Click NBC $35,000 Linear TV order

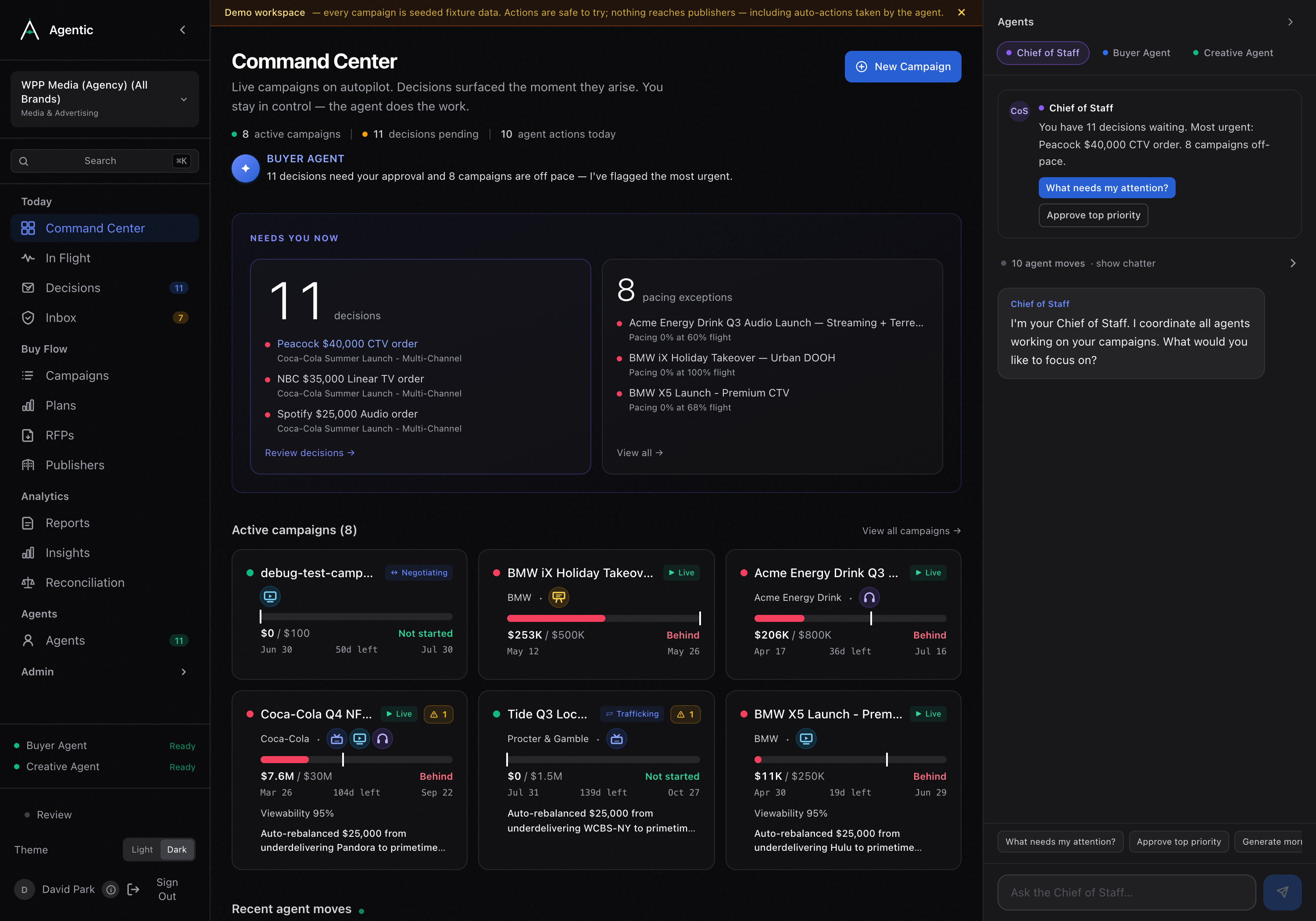(x=350, y=379)
